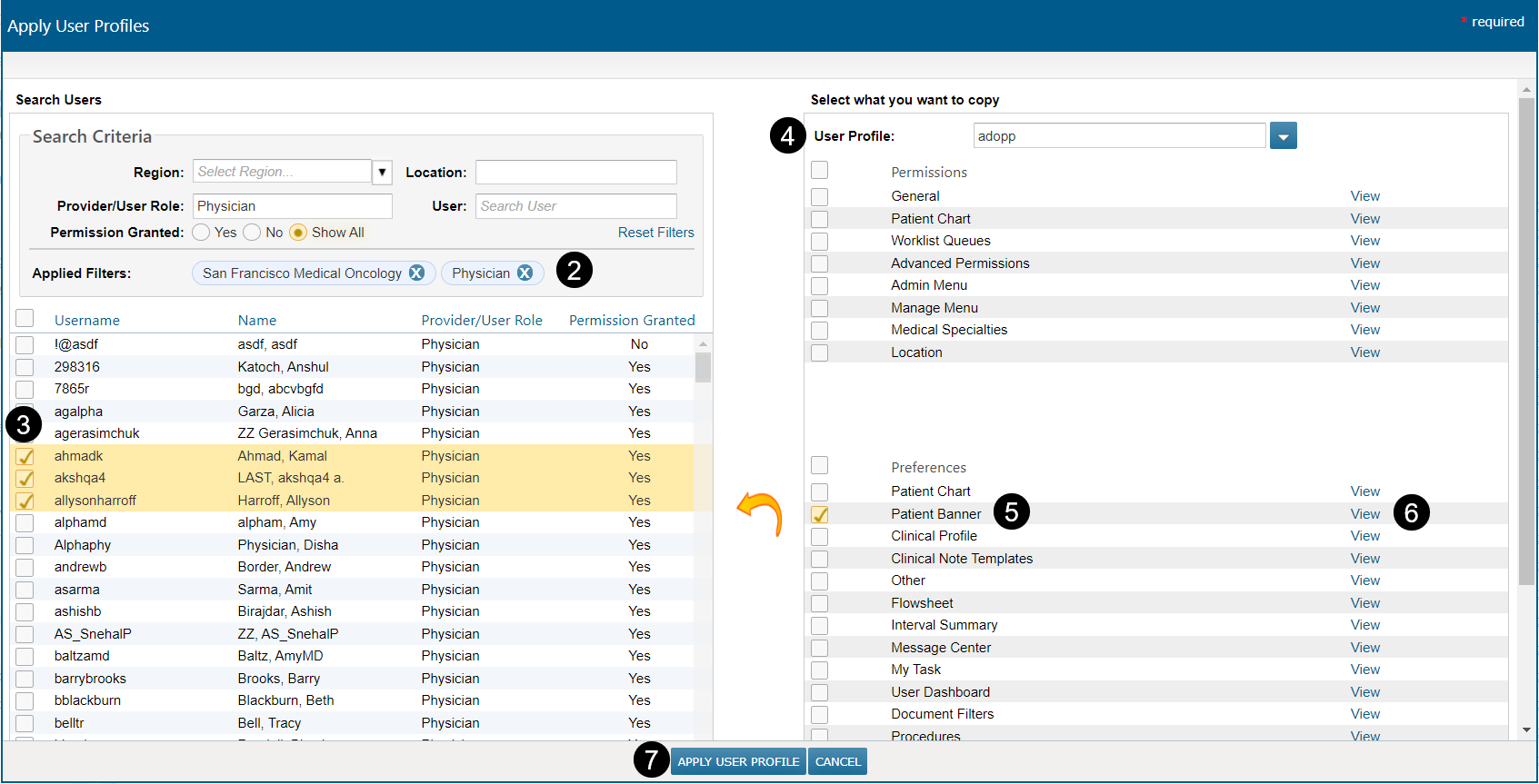Viewport: 1539px width, 784px height.
Task: Click the Reset Filters link
Action: 655,233
